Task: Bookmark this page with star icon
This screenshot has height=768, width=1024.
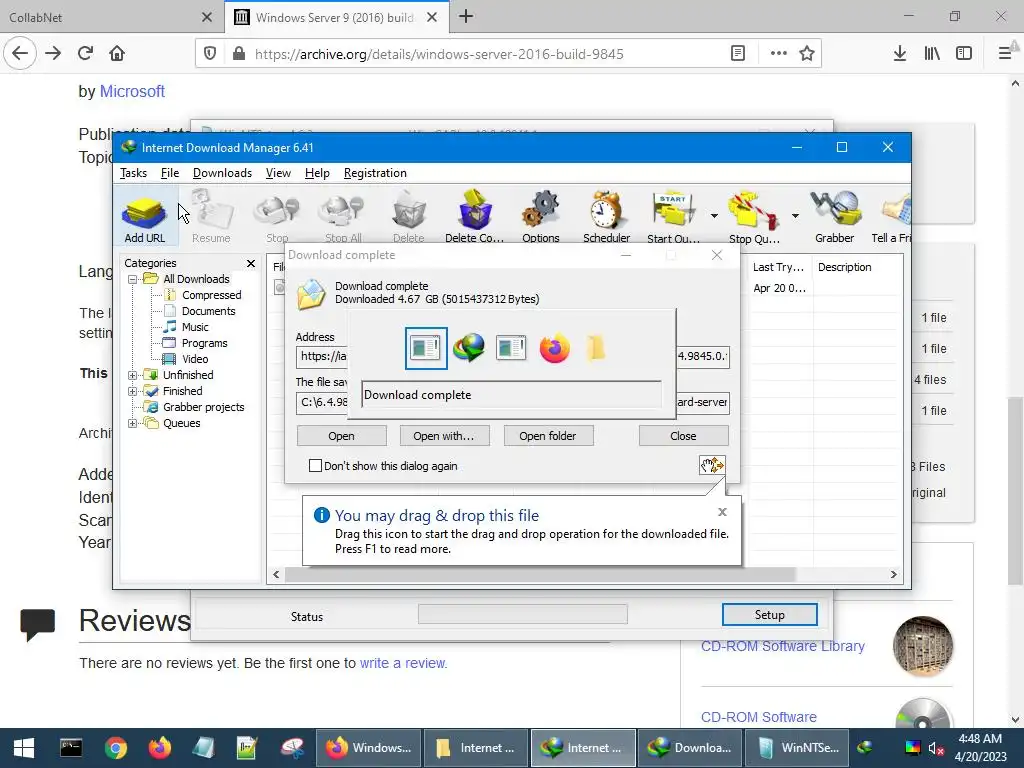Action: [807, 54]
